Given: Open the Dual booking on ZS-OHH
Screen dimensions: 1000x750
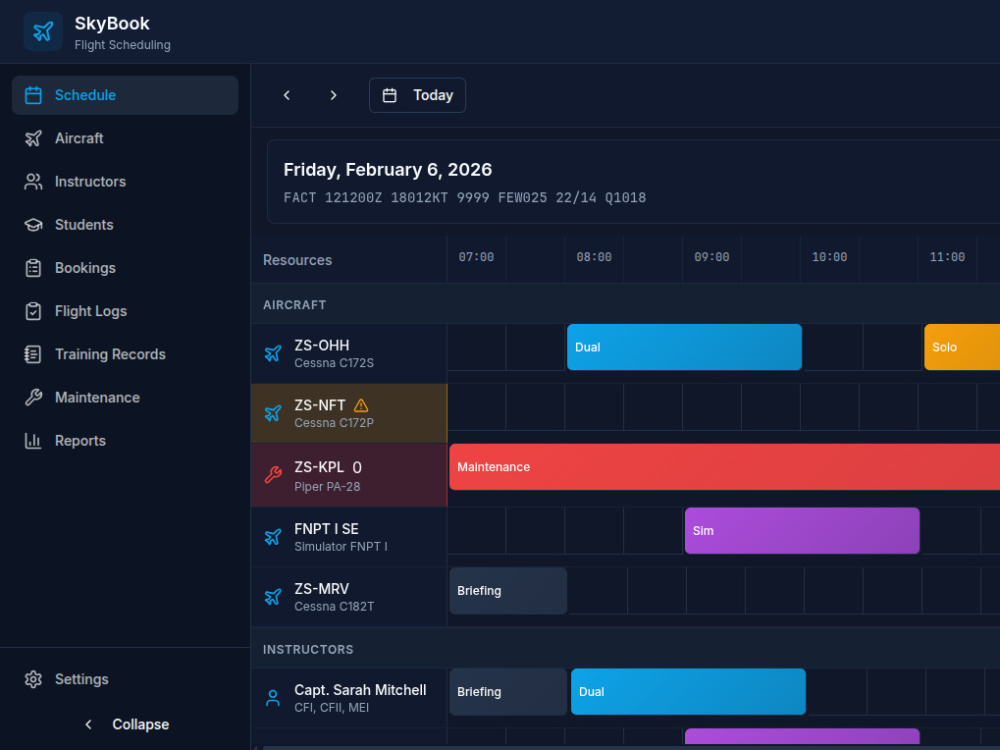Looking at the screenshot, I should [684, 347].
